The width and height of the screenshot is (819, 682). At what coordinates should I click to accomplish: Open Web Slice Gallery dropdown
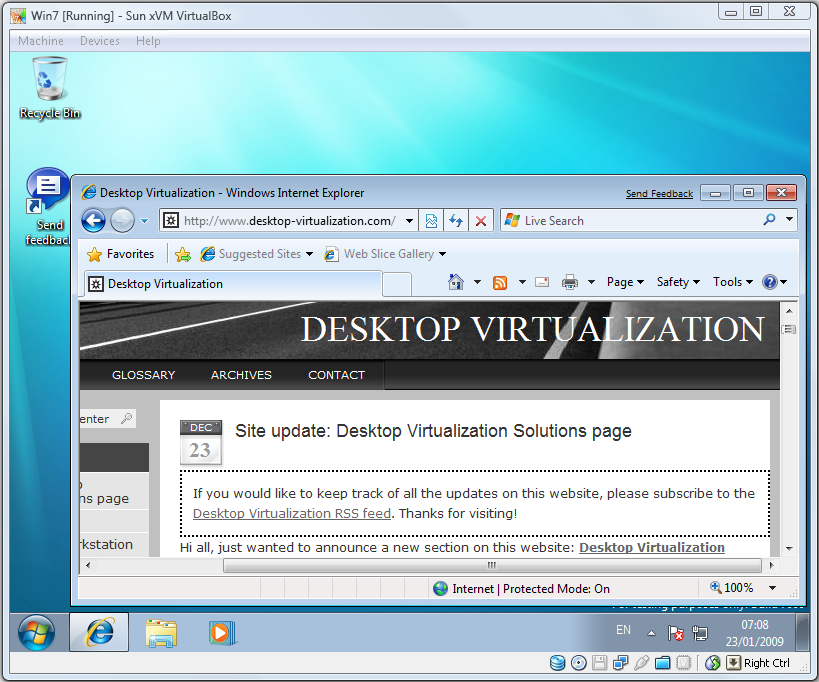(x=385, y=254)
